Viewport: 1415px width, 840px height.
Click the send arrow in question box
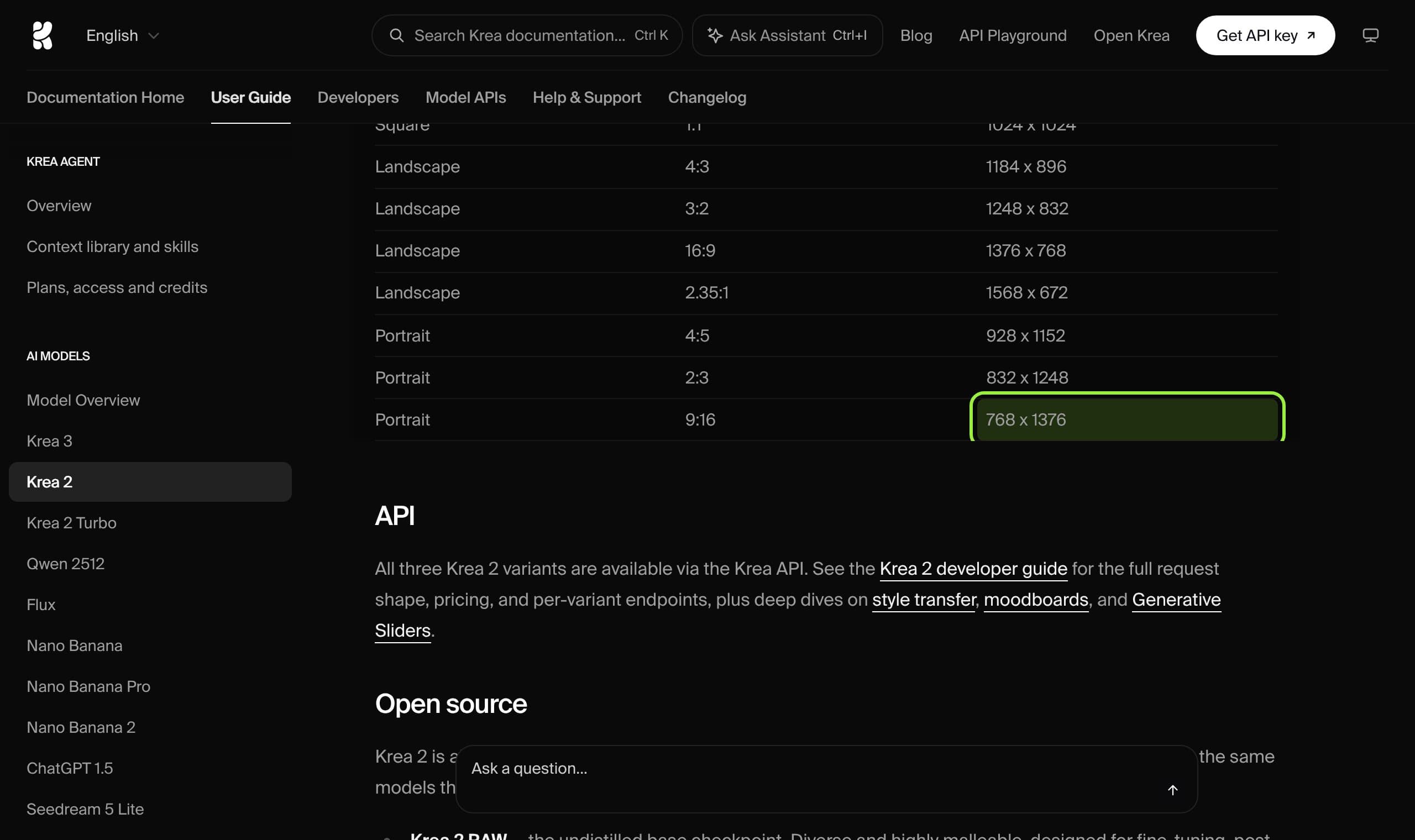coord(1173,790)
